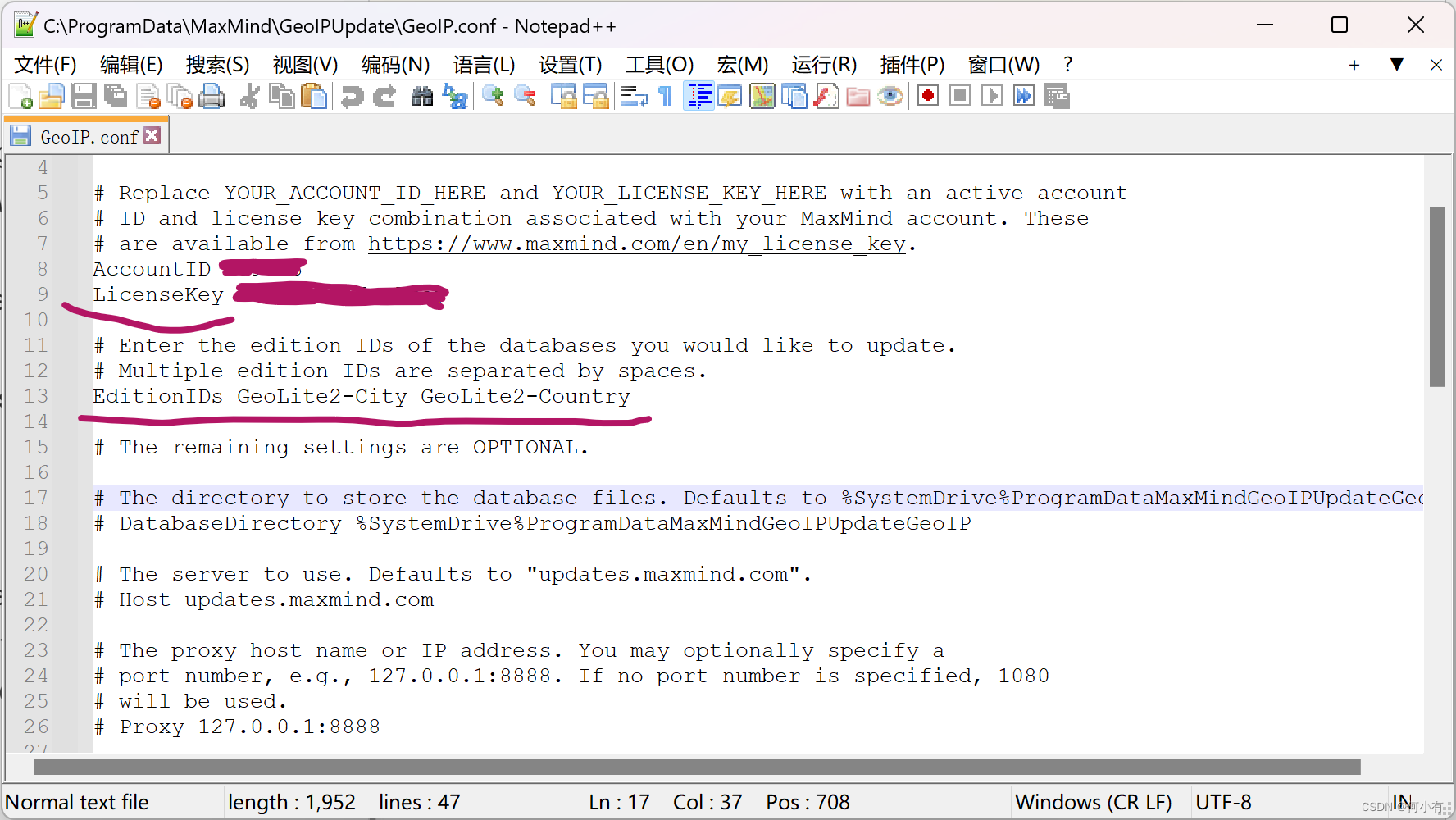The image size is (1456, 820).
Task: Open the 语言(L) menu
Action: click(x=484, y=65)
